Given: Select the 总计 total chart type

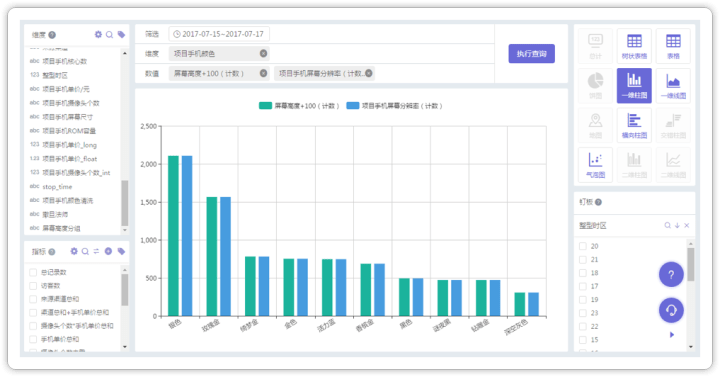Looking at the screenshot, I should [x=595, y=46].
